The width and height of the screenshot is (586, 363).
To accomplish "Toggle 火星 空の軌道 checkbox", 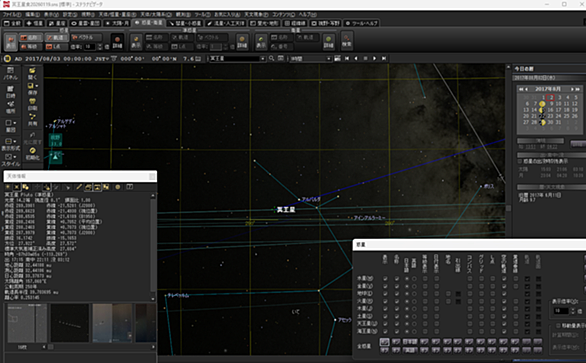I will (x=504, y=301).
